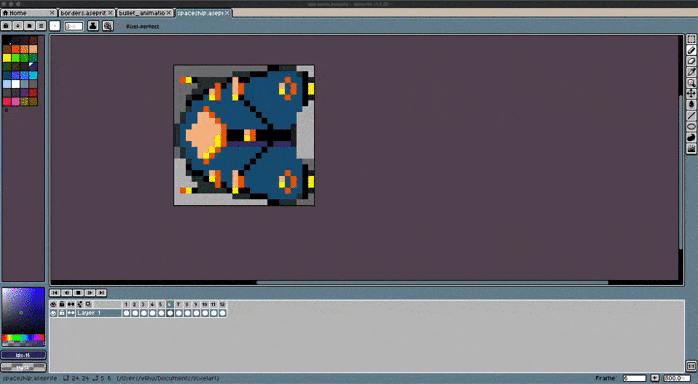698x384 pixels.
Task: Open the ink type button
Action: [x=93, y=26]
